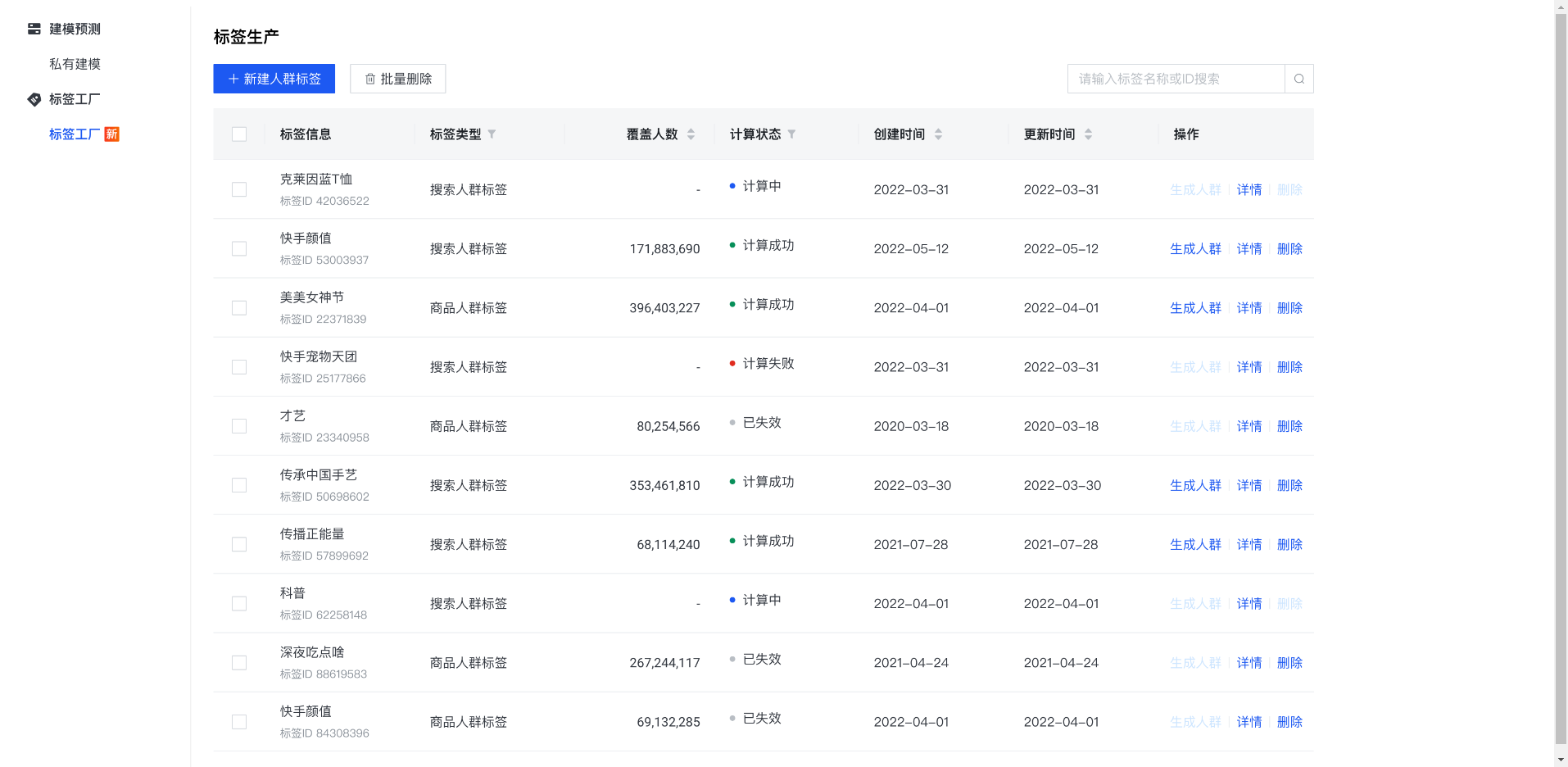Check the row for 克莱因蓝T恤
This screenshot has width=1568, height=767.
click(x=239, y=189)
